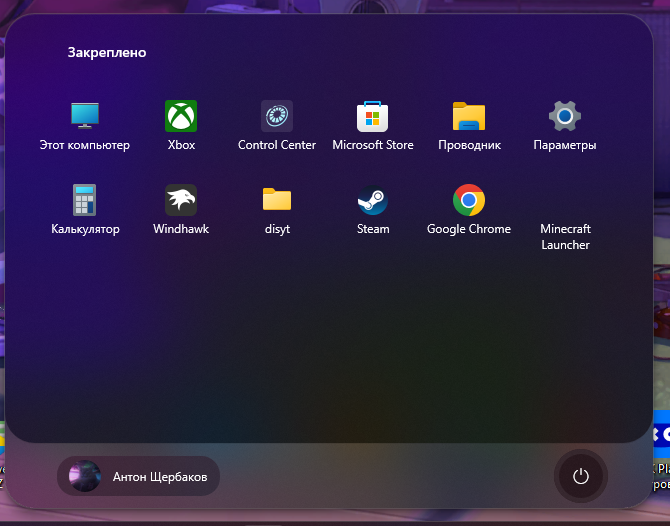This screenshot has height=526, width=670.
Task: Launch Google Chrome
Action: click(469, 210)
